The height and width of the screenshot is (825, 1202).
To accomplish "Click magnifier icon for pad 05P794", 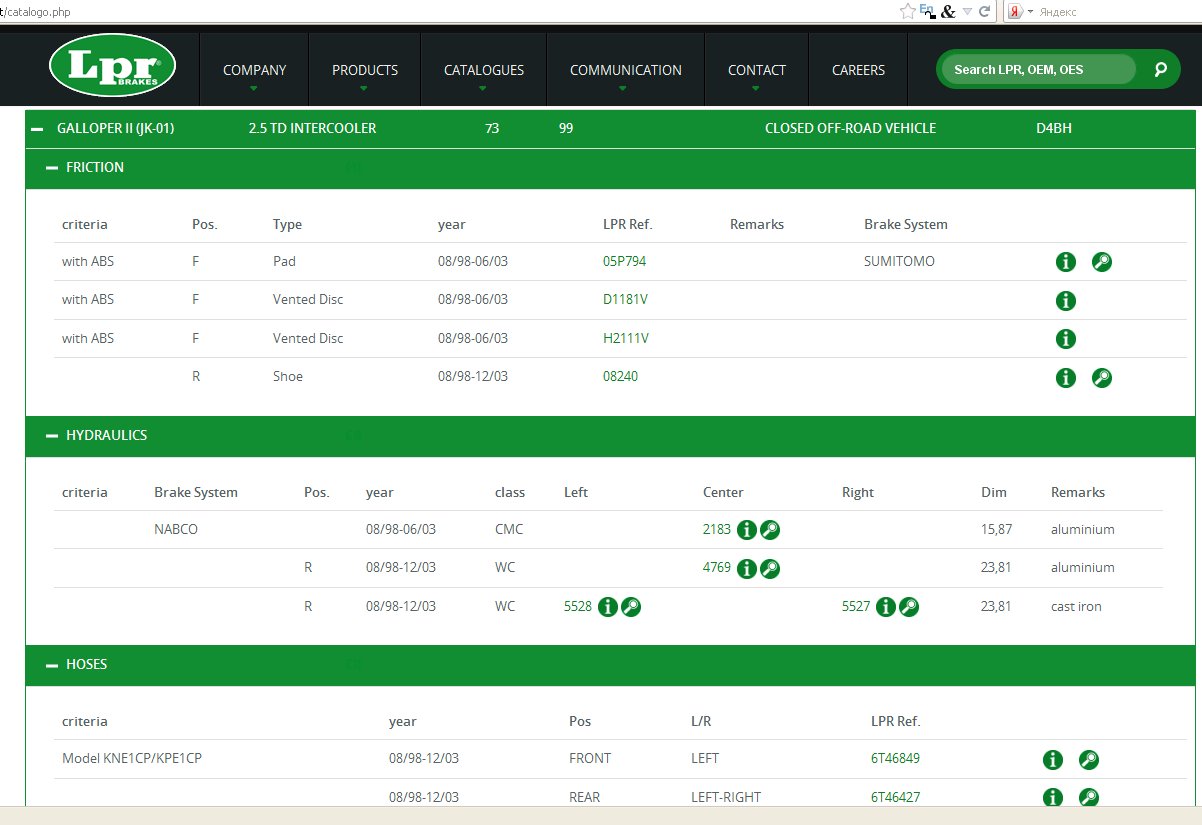I will 1102,262.
